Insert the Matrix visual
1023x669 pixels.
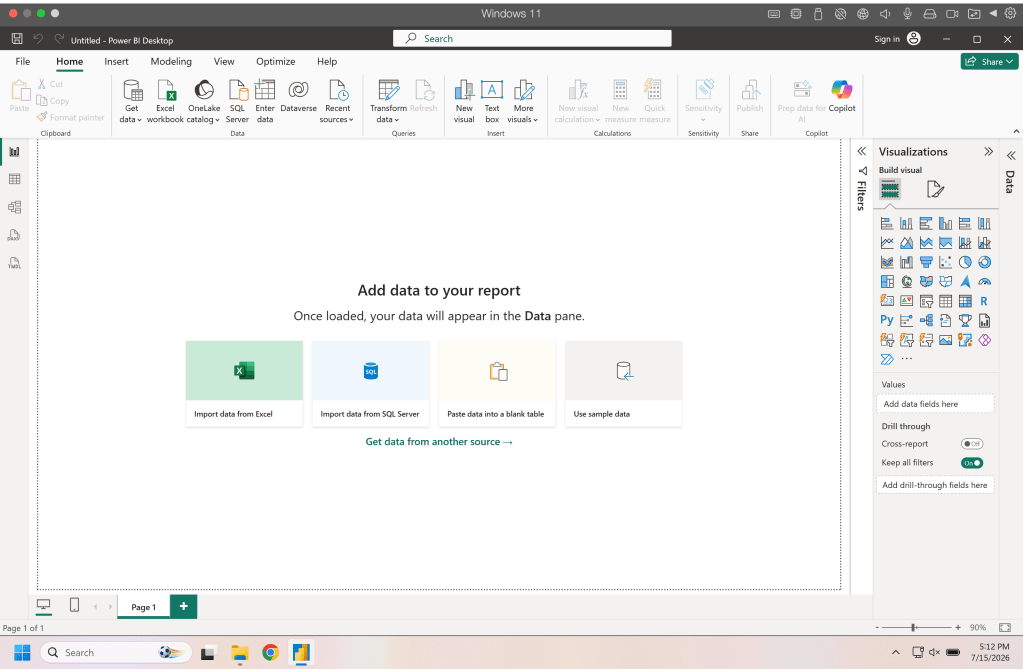(x=965, y=301)
